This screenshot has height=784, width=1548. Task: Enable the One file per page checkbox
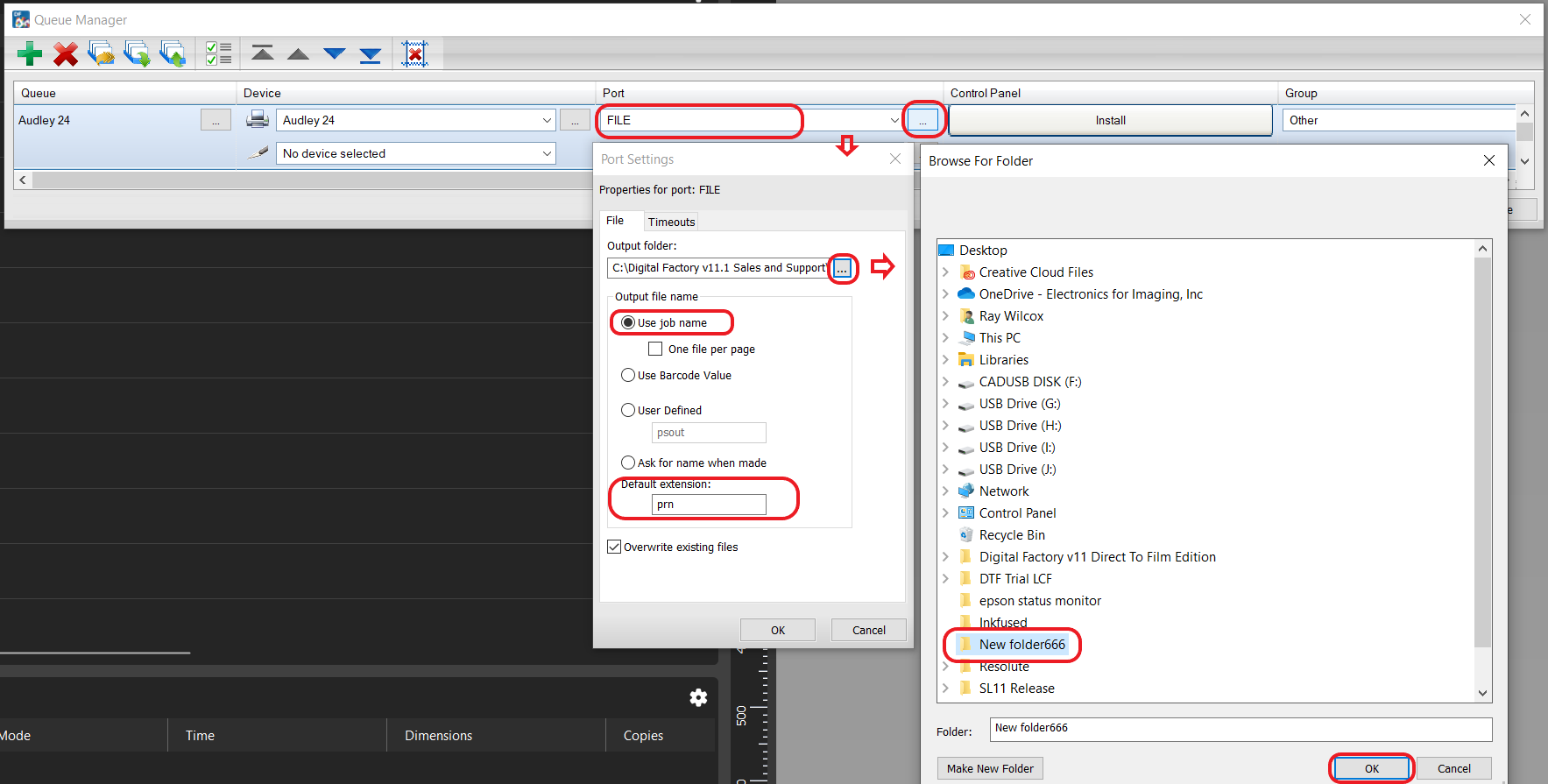coord(655,349)
